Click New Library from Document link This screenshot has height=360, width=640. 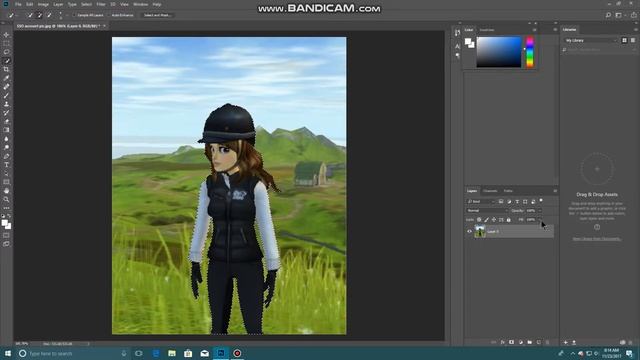click(597, 239)
